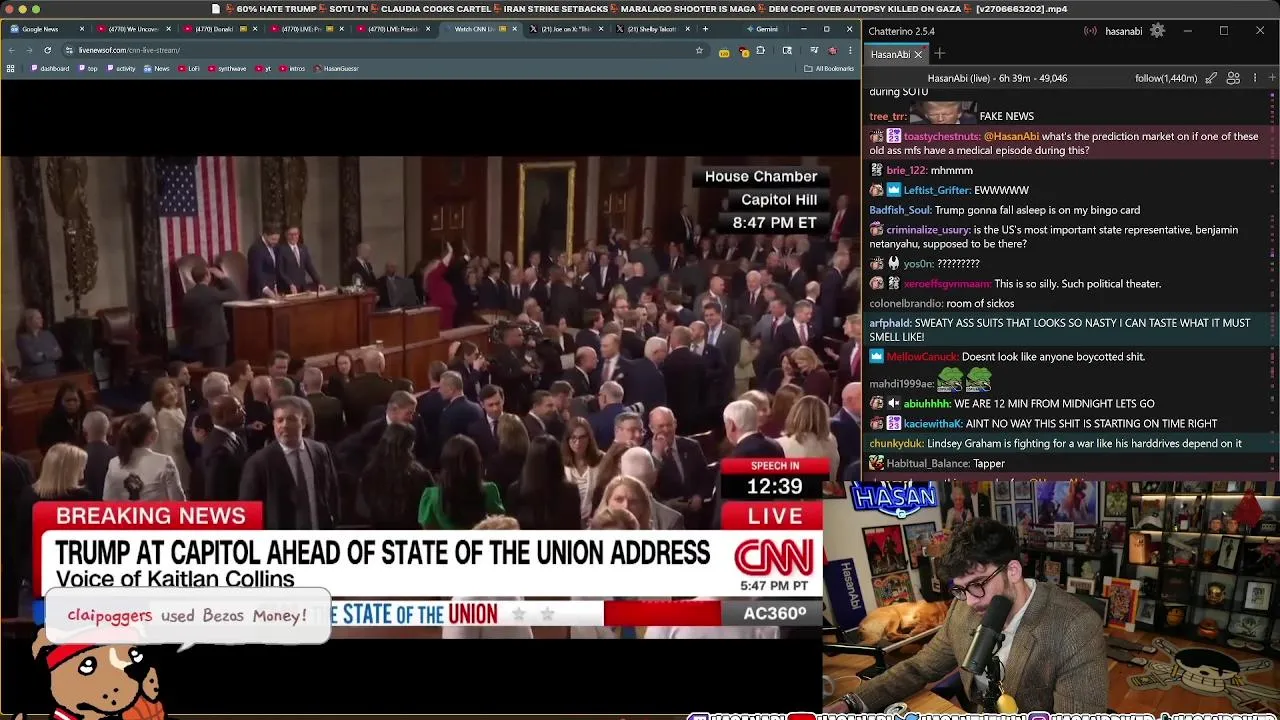Click username xeroeffsgvnmaam in chat
1280x720 pixels.
946,284
